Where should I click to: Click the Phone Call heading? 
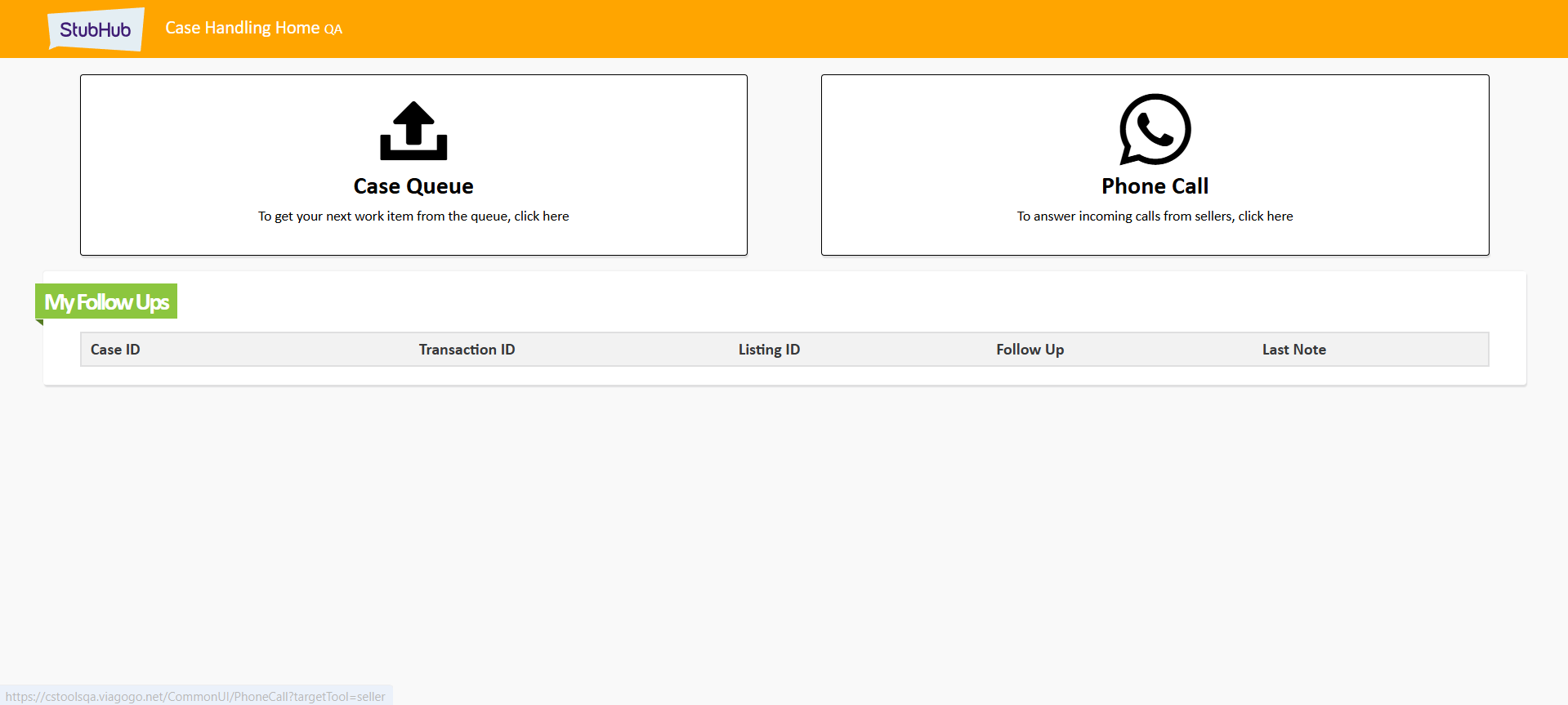(1155, 186)
